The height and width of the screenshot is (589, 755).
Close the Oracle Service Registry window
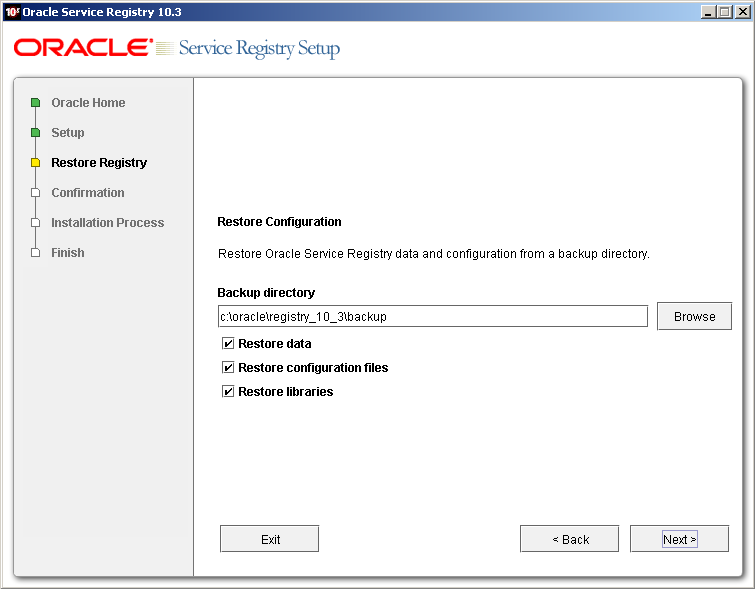coord(743,12)
